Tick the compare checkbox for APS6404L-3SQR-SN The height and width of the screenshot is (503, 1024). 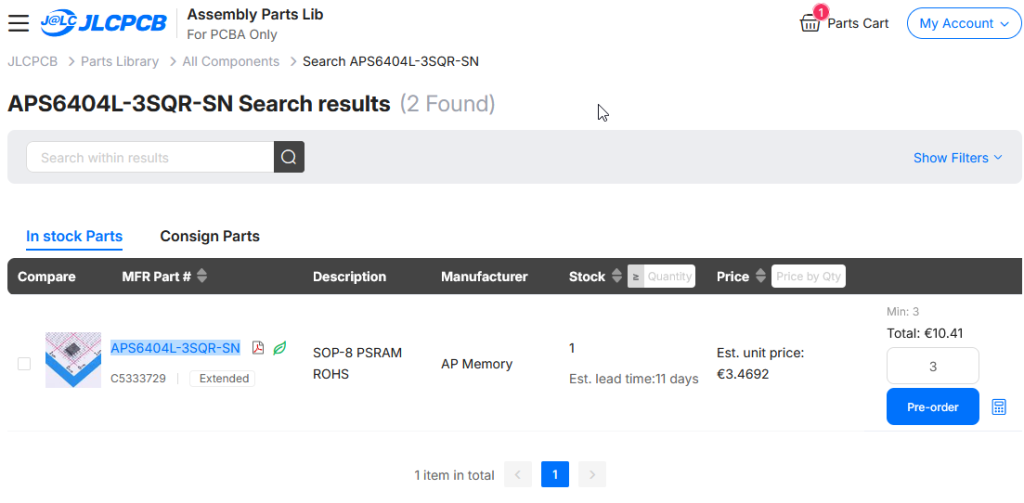24,364
